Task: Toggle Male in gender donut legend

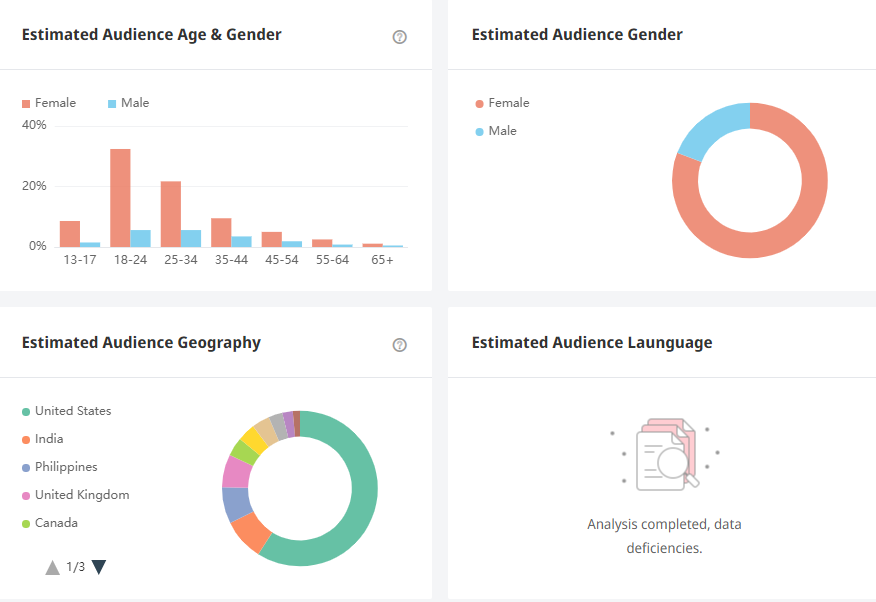Action: pyautogui.click(x=496, y=131)
